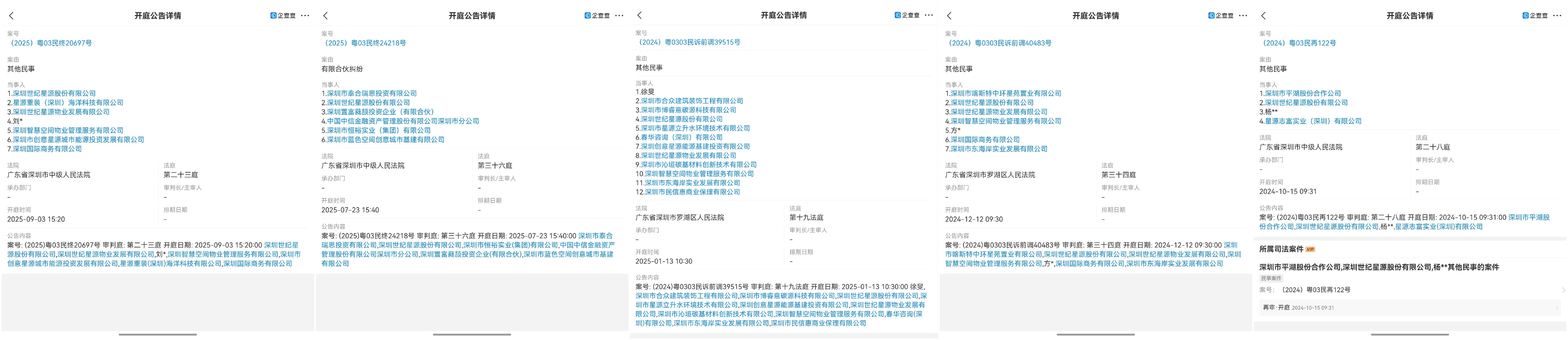Select hearing time 2025-09-03 15:20 under 开庭时间
1568x340 pixels.
pos(36,219)
